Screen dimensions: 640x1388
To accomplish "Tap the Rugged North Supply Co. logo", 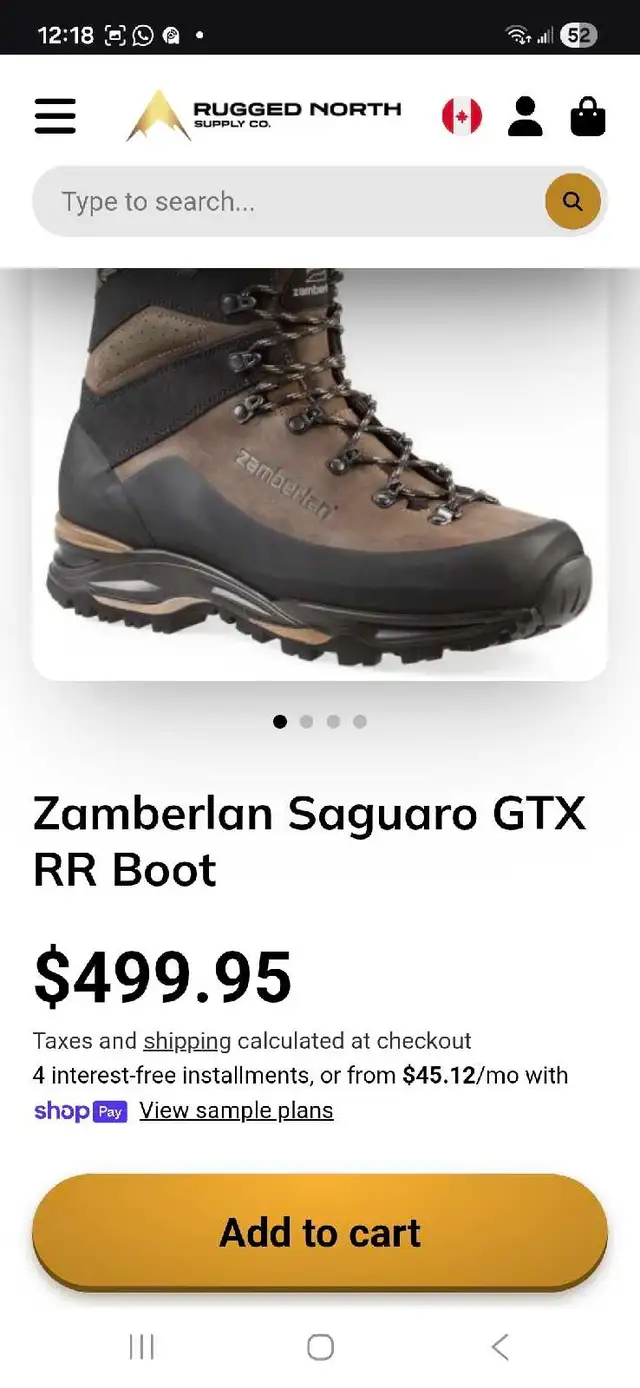I will pyautogui.click(x=264, y=116).
